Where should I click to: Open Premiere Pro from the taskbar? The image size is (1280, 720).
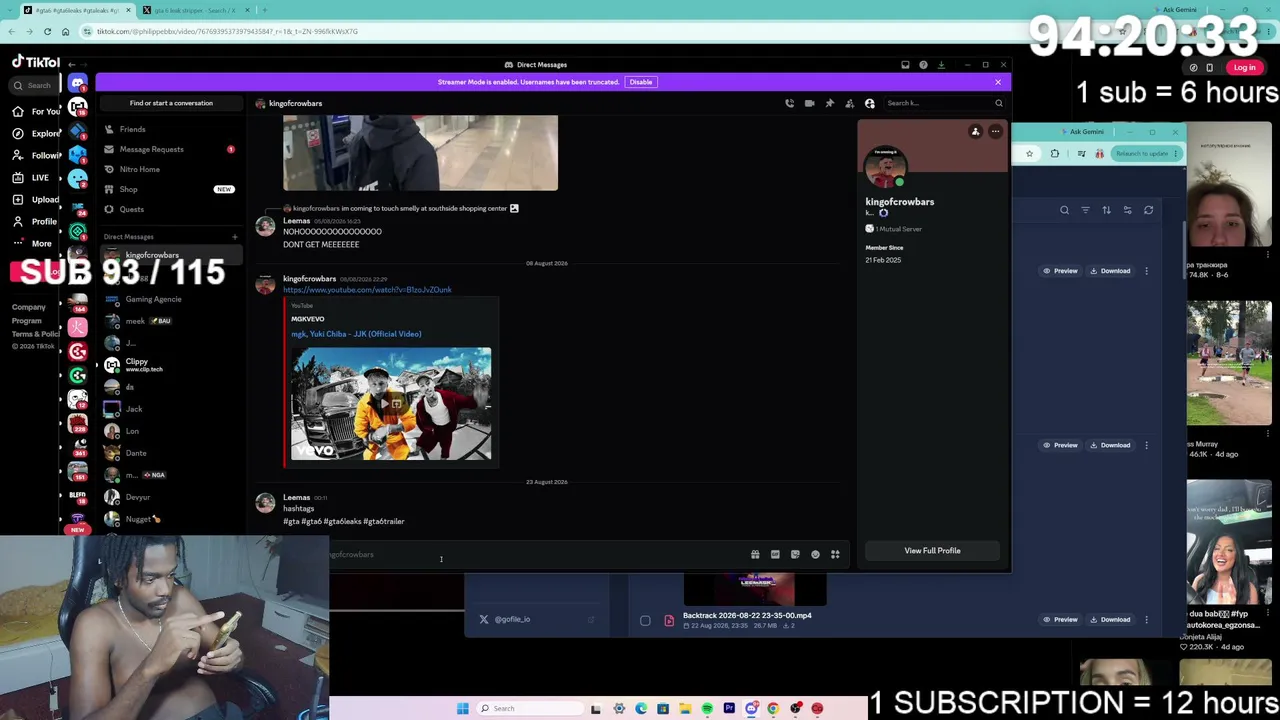coord(729,708)
